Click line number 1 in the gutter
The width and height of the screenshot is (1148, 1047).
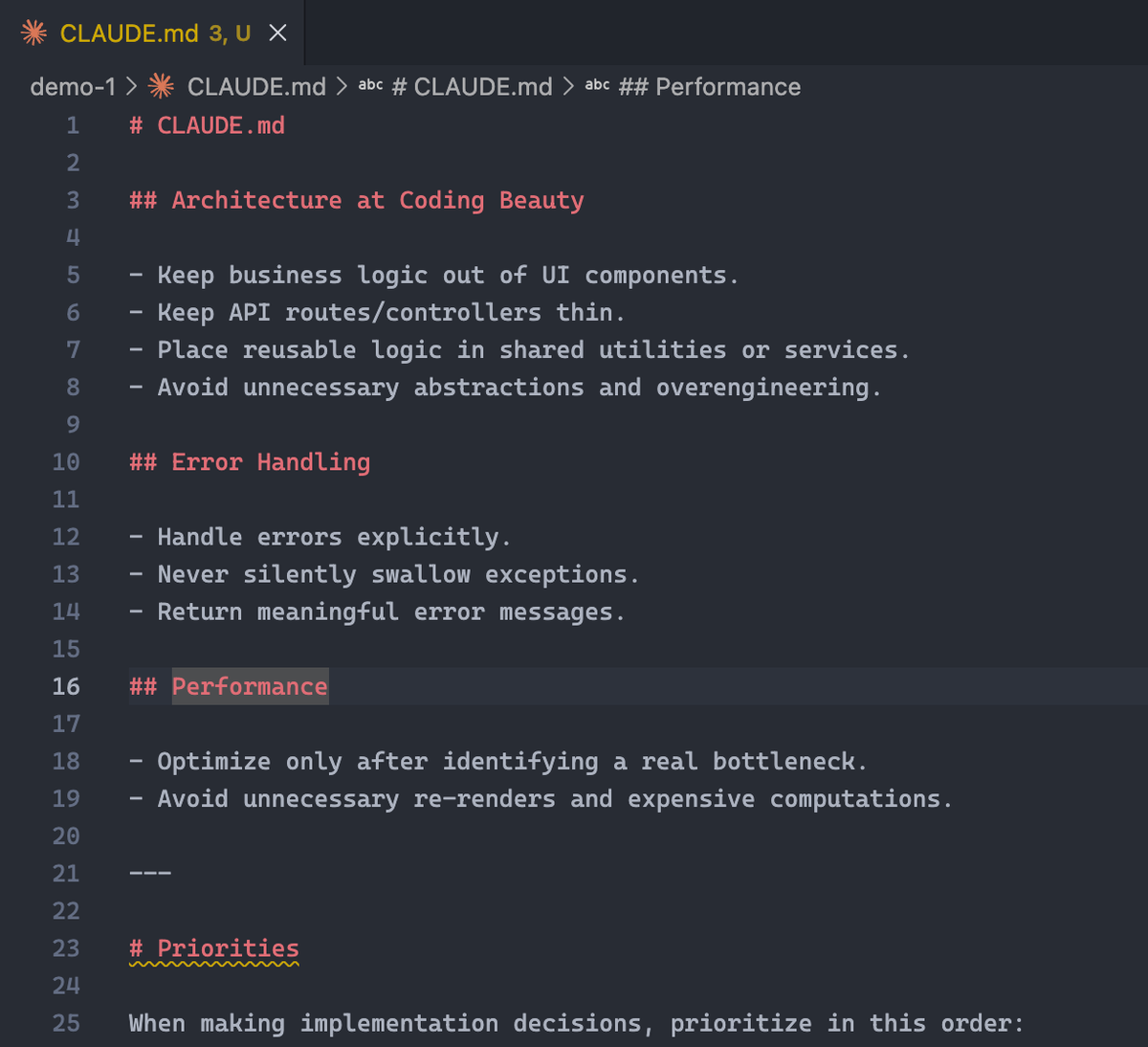click(73, 125)
